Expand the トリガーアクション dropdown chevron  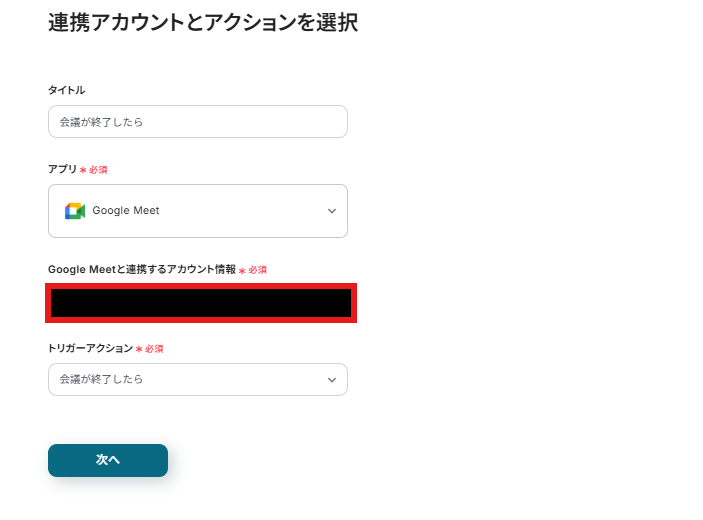pyautogui.click(x=332, y=380)
